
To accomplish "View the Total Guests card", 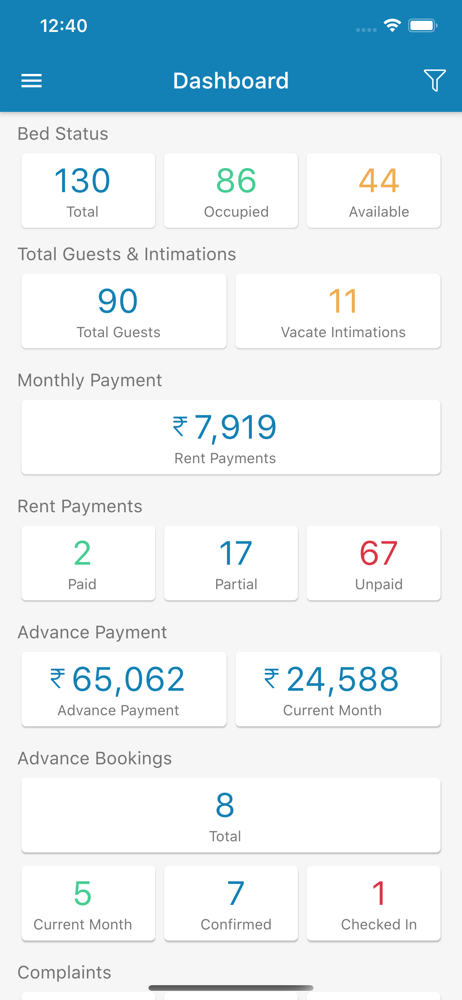I will coord(124,311).
